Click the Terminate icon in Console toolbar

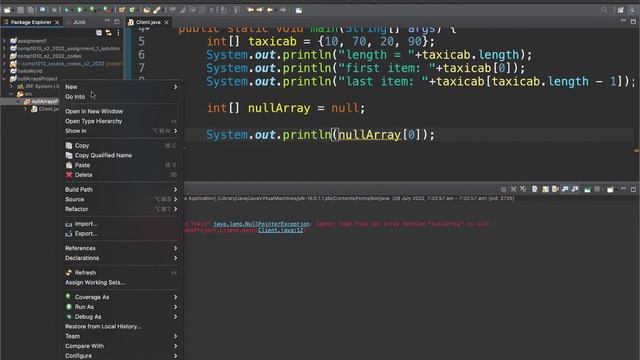click(503, 189)
